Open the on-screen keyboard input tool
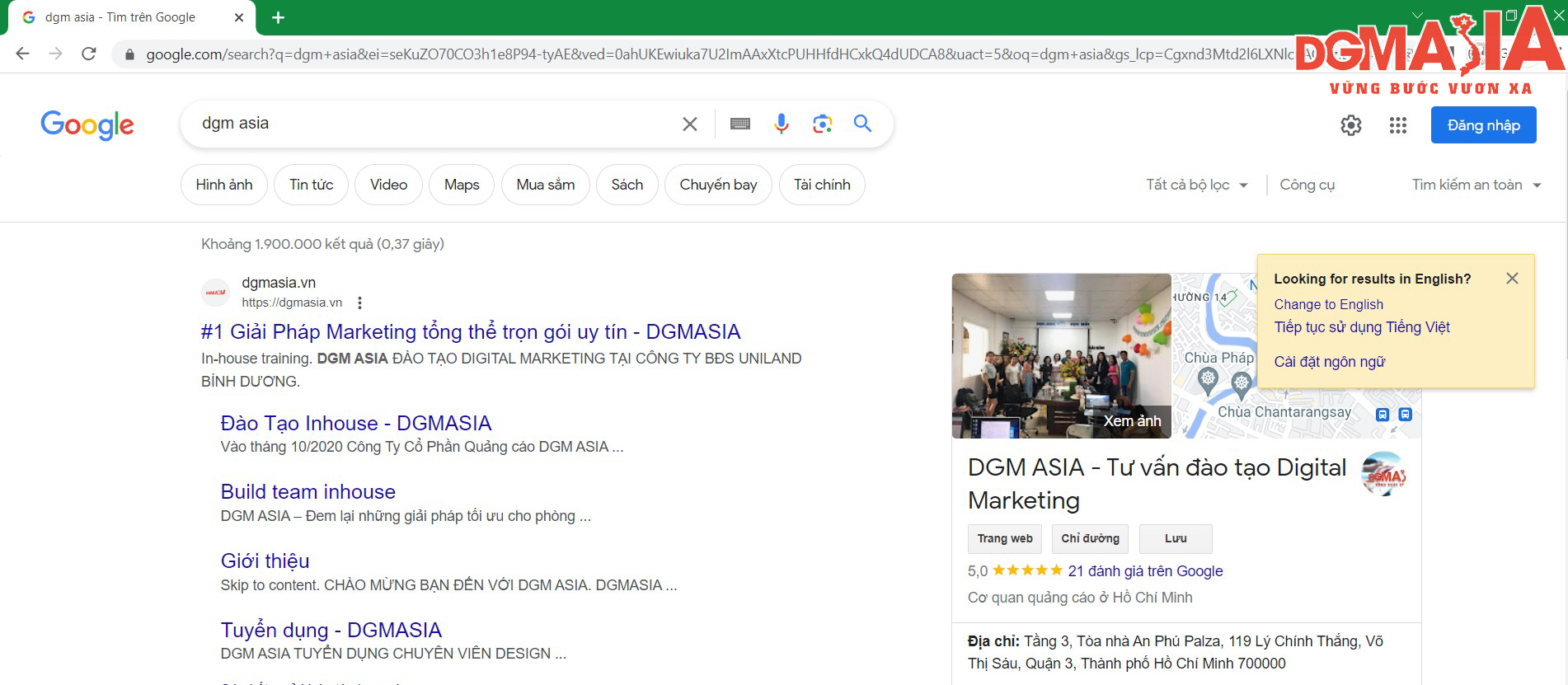Screen dimensions: 1568x685 pos(740,124)
